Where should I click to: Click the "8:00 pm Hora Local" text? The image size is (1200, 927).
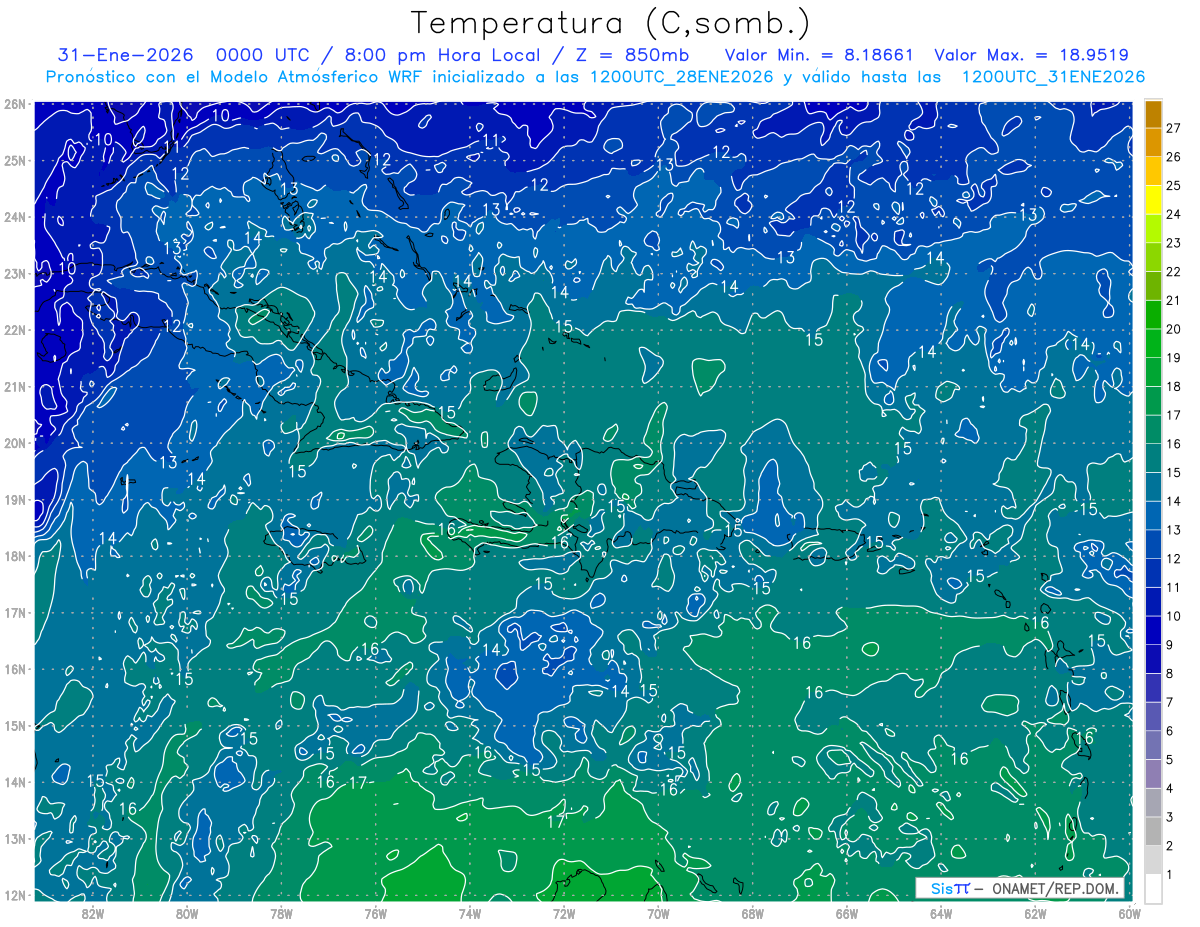point(445,55)
